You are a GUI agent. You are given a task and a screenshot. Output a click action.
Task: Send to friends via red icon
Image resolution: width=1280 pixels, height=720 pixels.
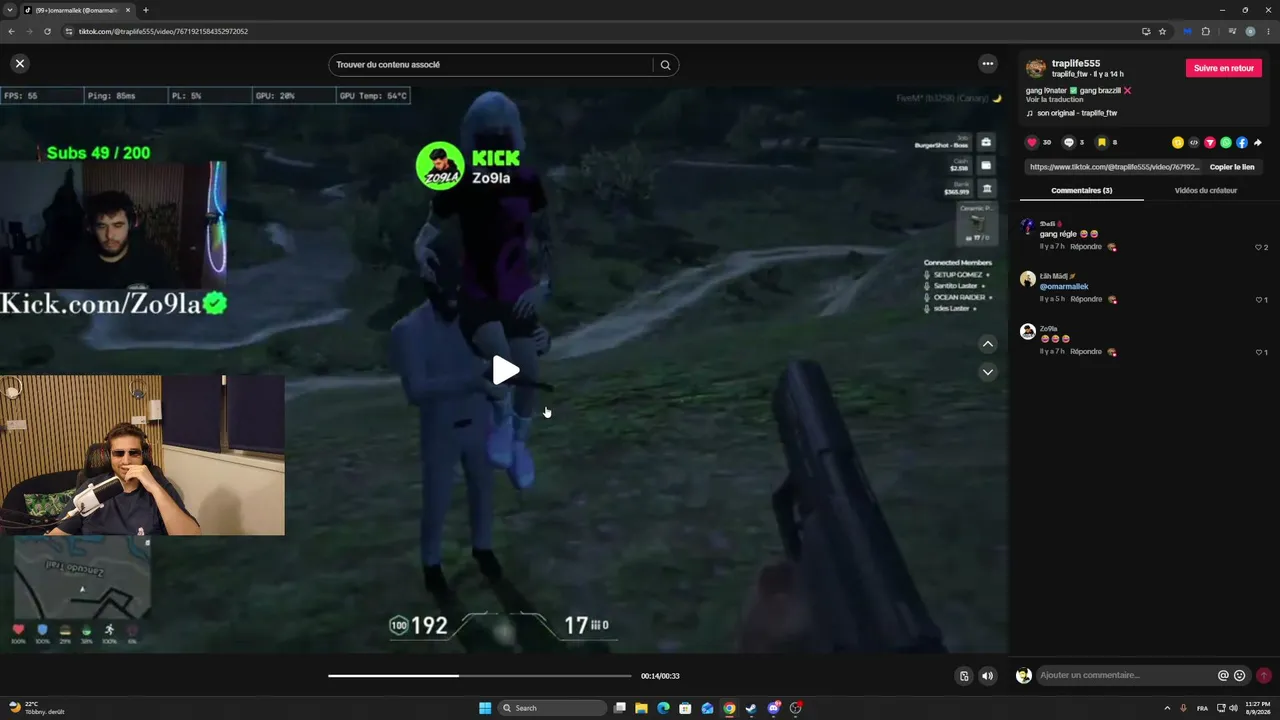point(1210,143)
